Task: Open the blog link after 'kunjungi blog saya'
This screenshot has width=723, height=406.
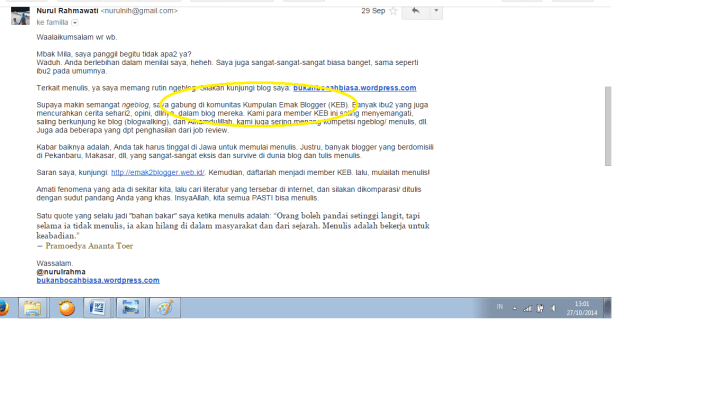Action: pos(354,88)
